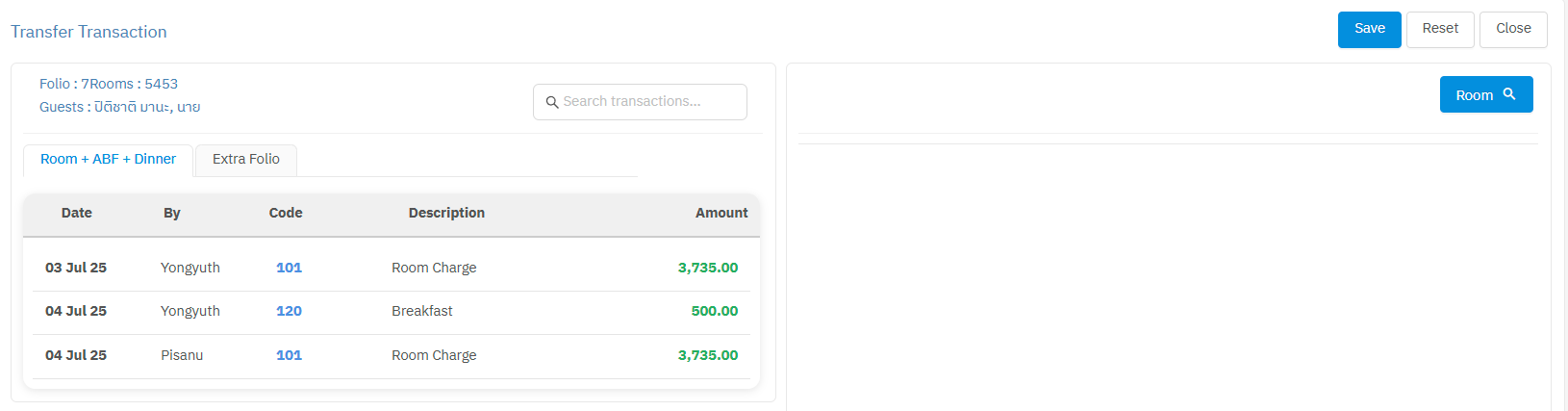Click the search icon on Room button
1568x411 pixels.
pos(1509,94)
